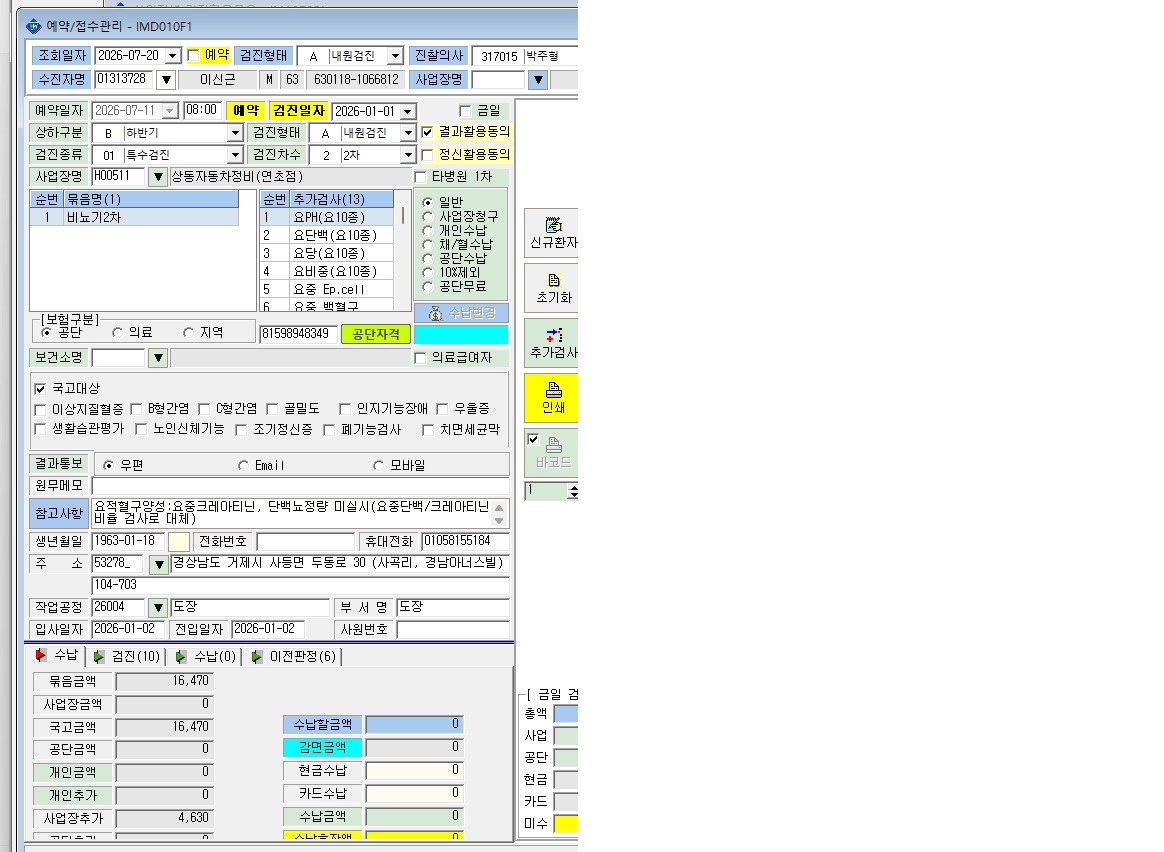The image size is (1164, 852).
Task: Click the application logo icon in title bar
Action: click(33, 27)
